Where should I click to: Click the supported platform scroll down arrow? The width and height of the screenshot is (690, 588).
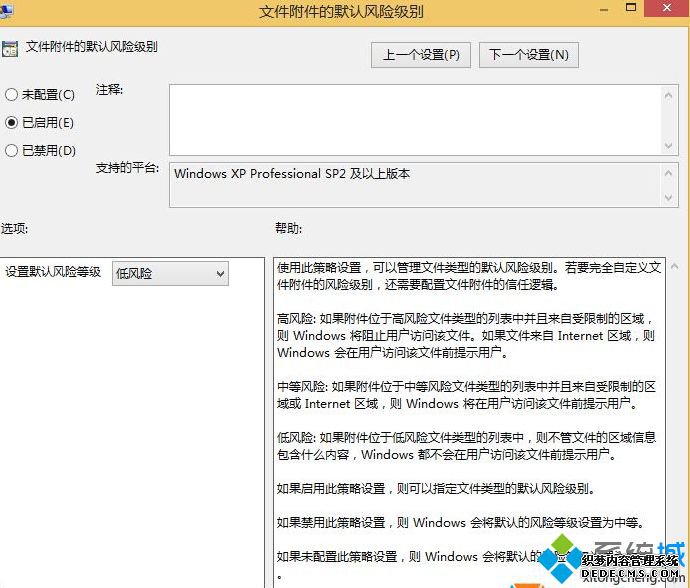pyautogui.click(x=668, y=198)
